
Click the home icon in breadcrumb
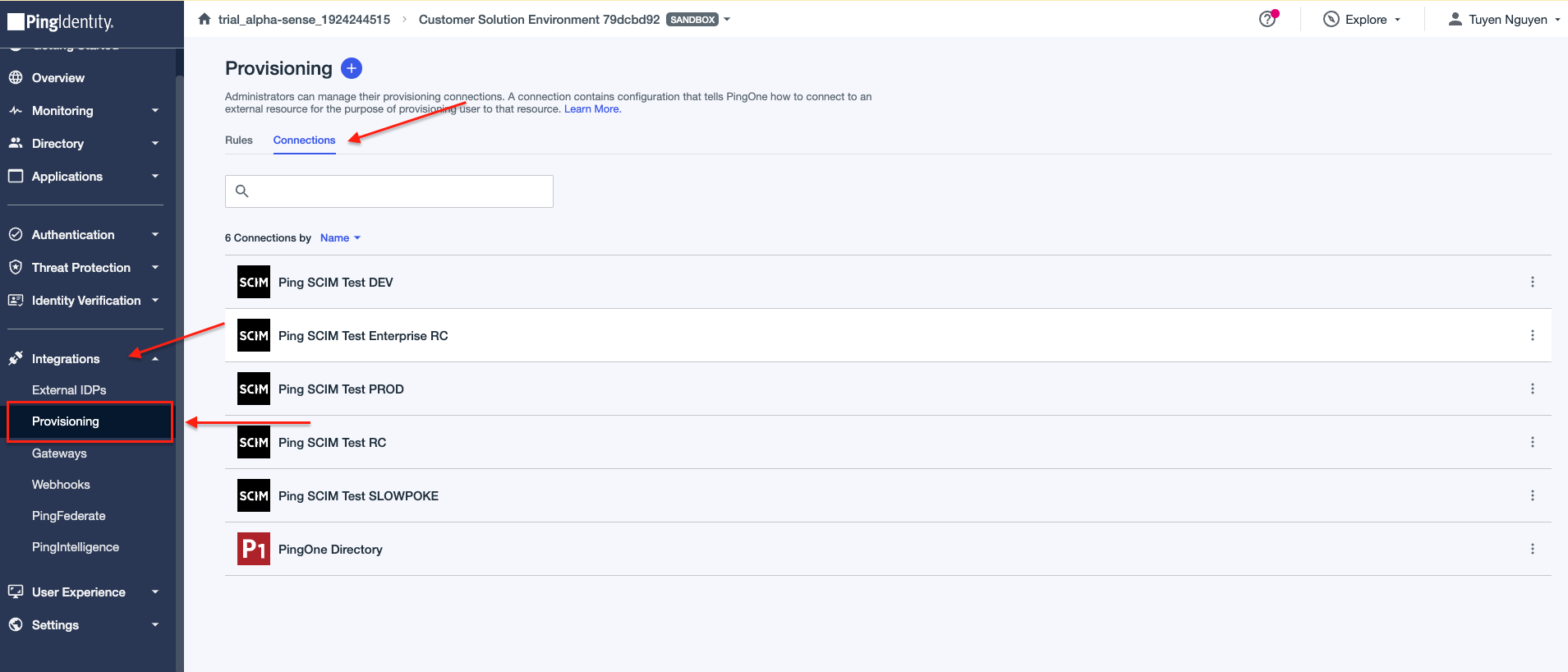click(205, 19)
